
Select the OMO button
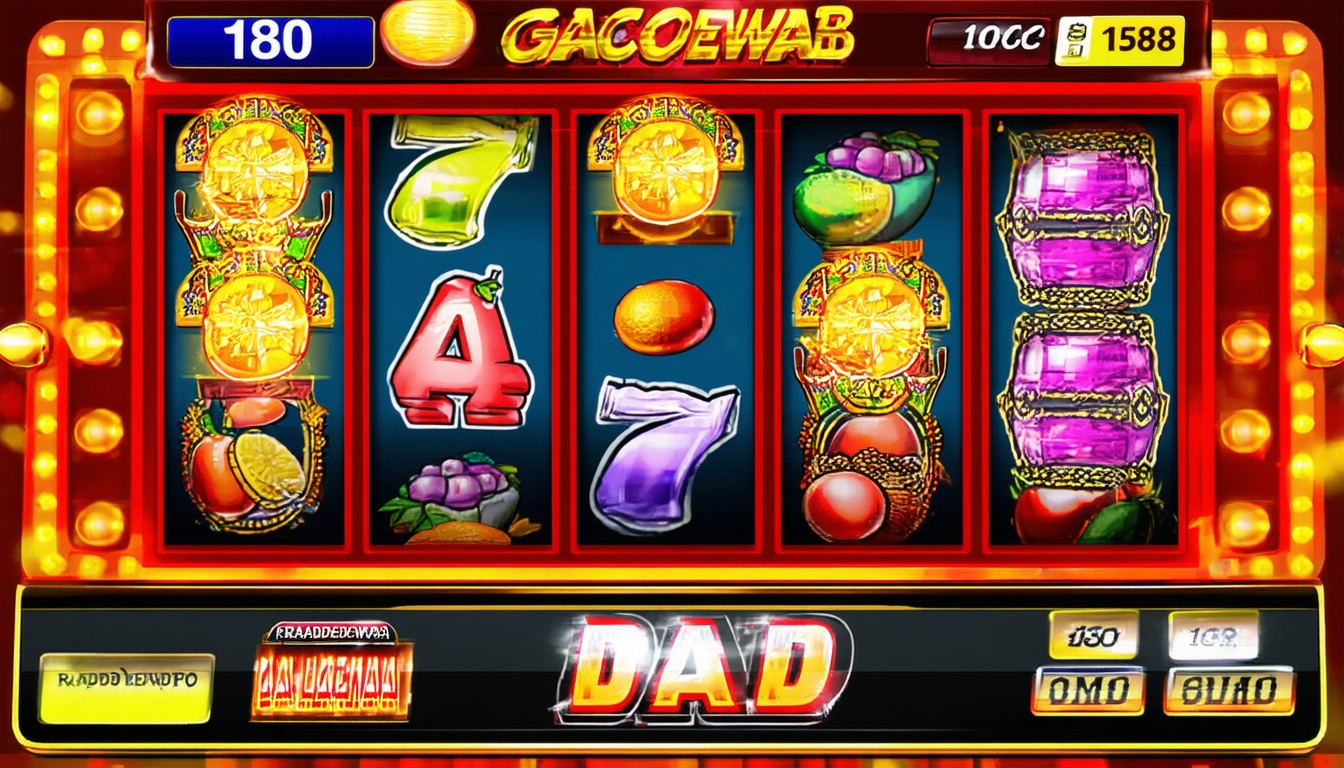(x=1087, y=691)
